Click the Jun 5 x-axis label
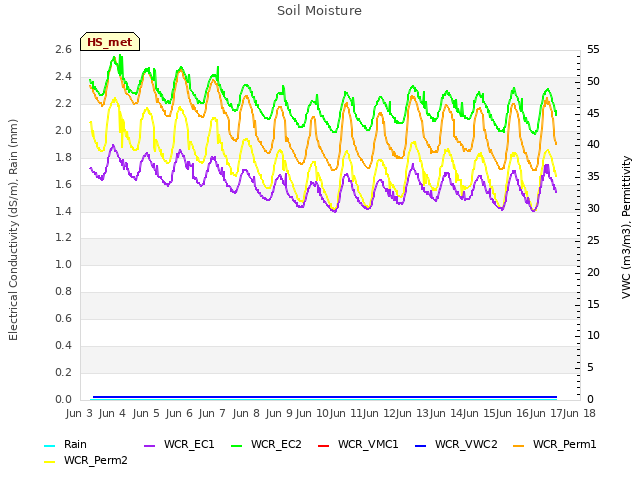Screen dimensions: 640x480 coord(146,413)
